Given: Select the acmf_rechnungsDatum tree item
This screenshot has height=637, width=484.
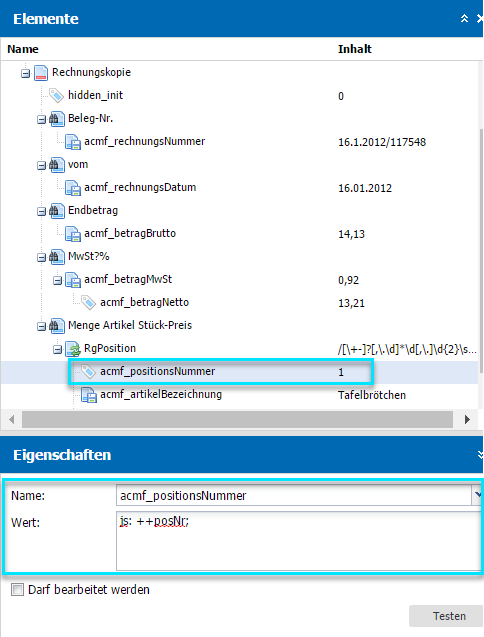Looking at the screenshot, I should [140, 188].
